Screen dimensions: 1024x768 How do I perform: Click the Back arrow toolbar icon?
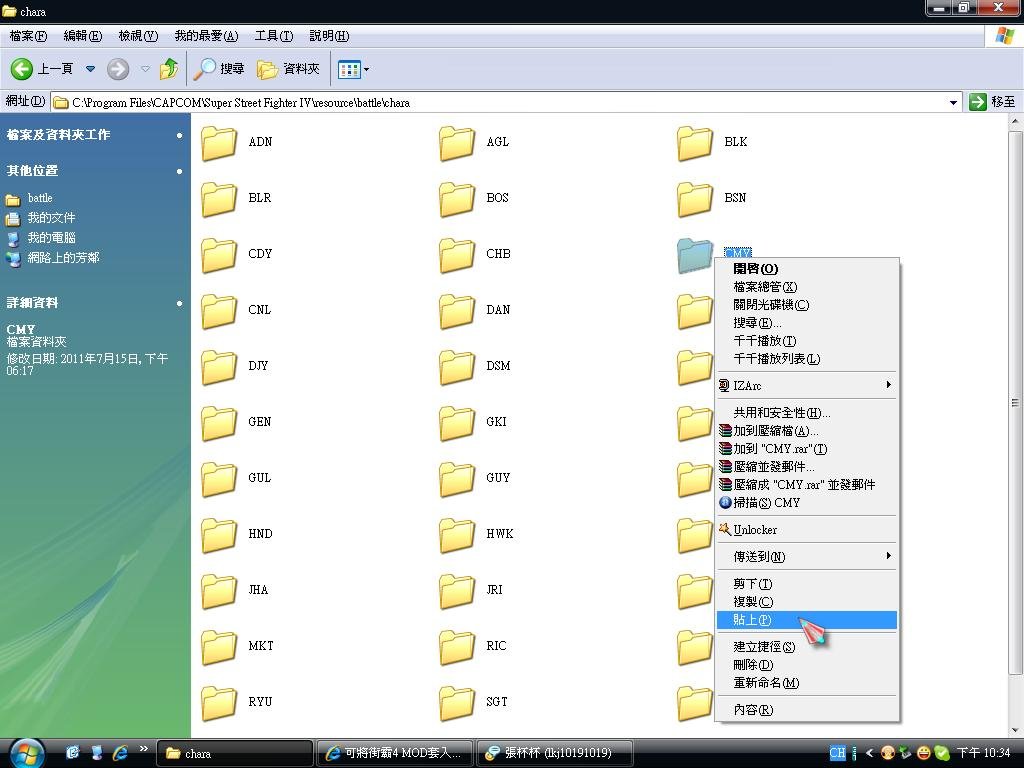pos(23,69)
